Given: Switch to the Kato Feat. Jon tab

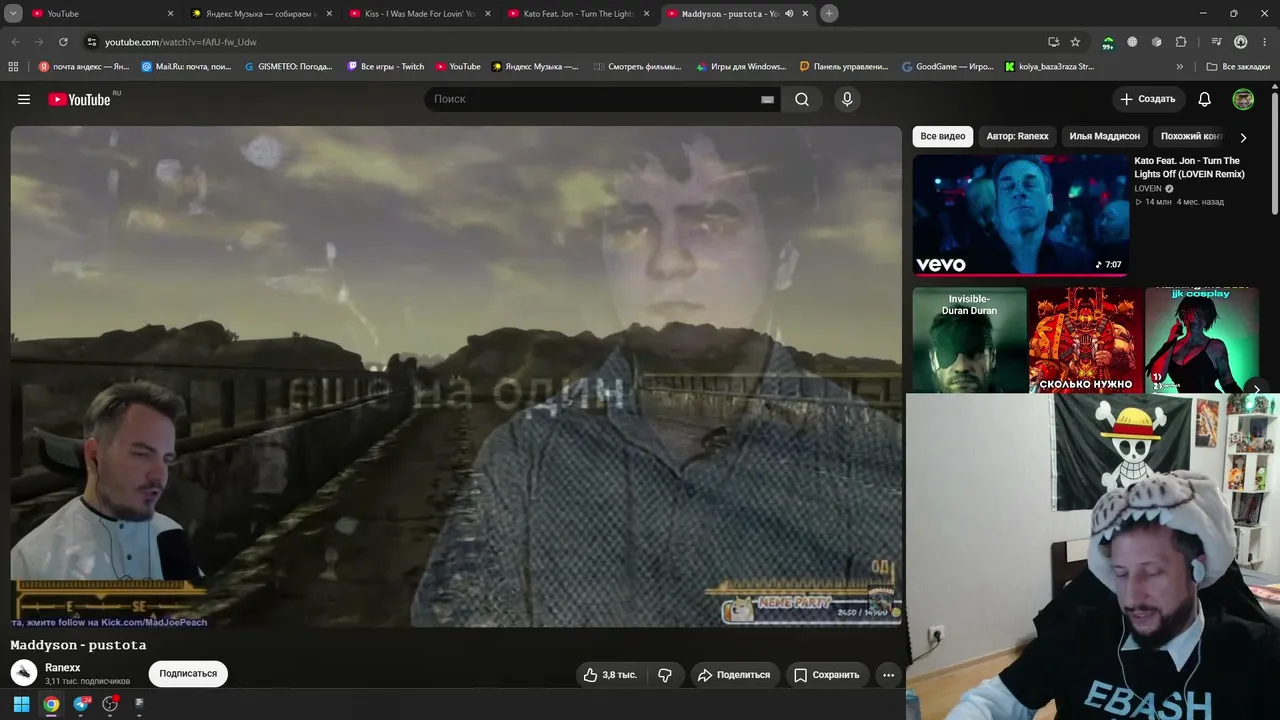Looking at the screenshot, I should coord(579,13).
